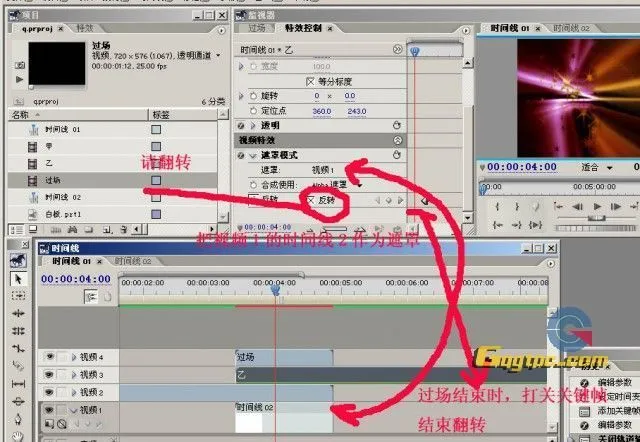Select the Pen tool in toolbox

[19, 418]
